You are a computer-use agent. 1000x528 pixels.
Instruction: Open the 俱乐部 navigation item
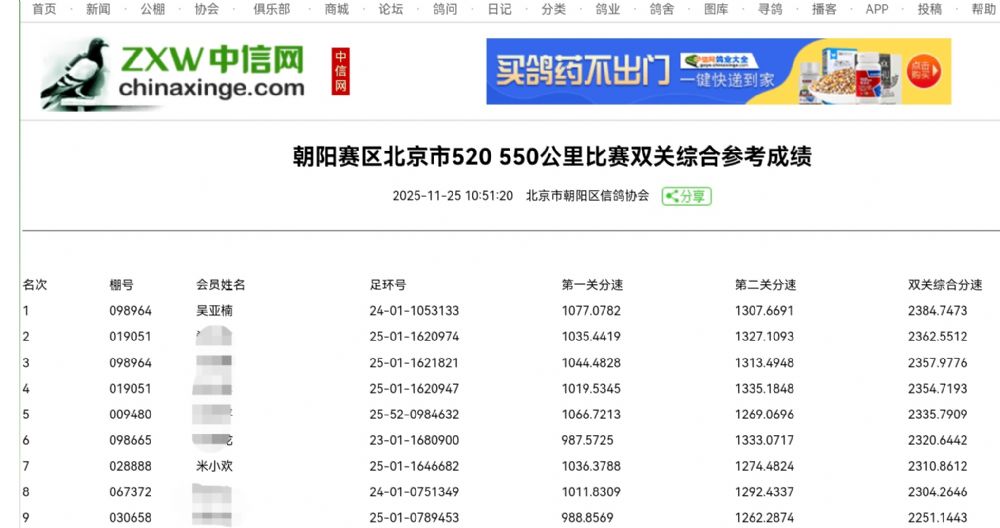tap(271, 9)
